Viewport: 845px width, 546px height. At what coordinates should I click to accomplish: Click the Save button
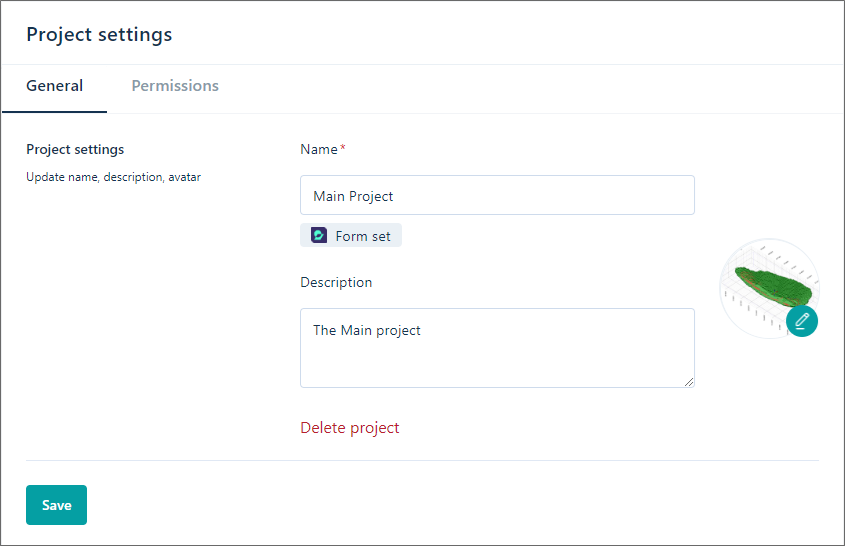coord(57,505)
